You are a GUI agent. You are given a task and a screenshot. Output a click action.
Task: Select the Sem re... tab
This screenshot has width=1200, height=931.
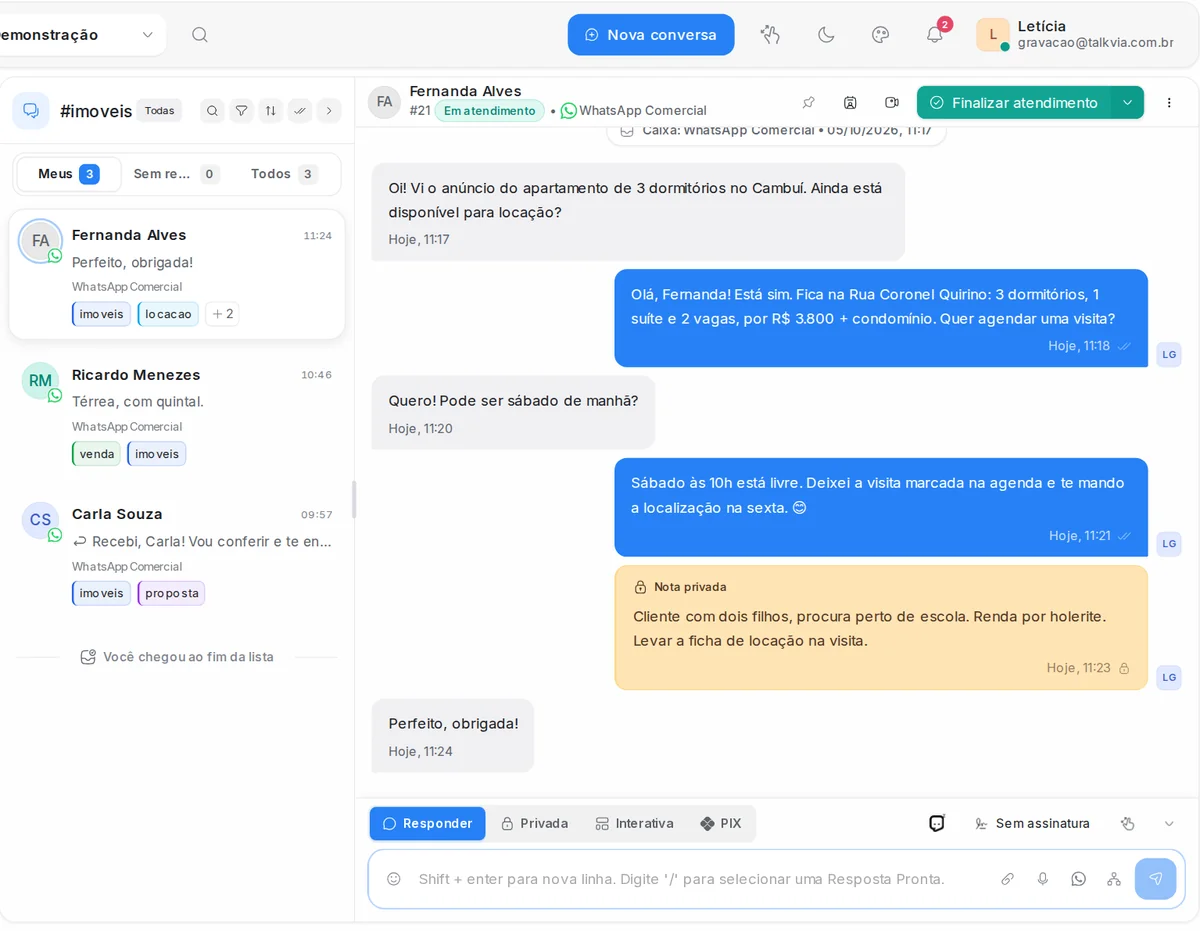click(177, 174)
